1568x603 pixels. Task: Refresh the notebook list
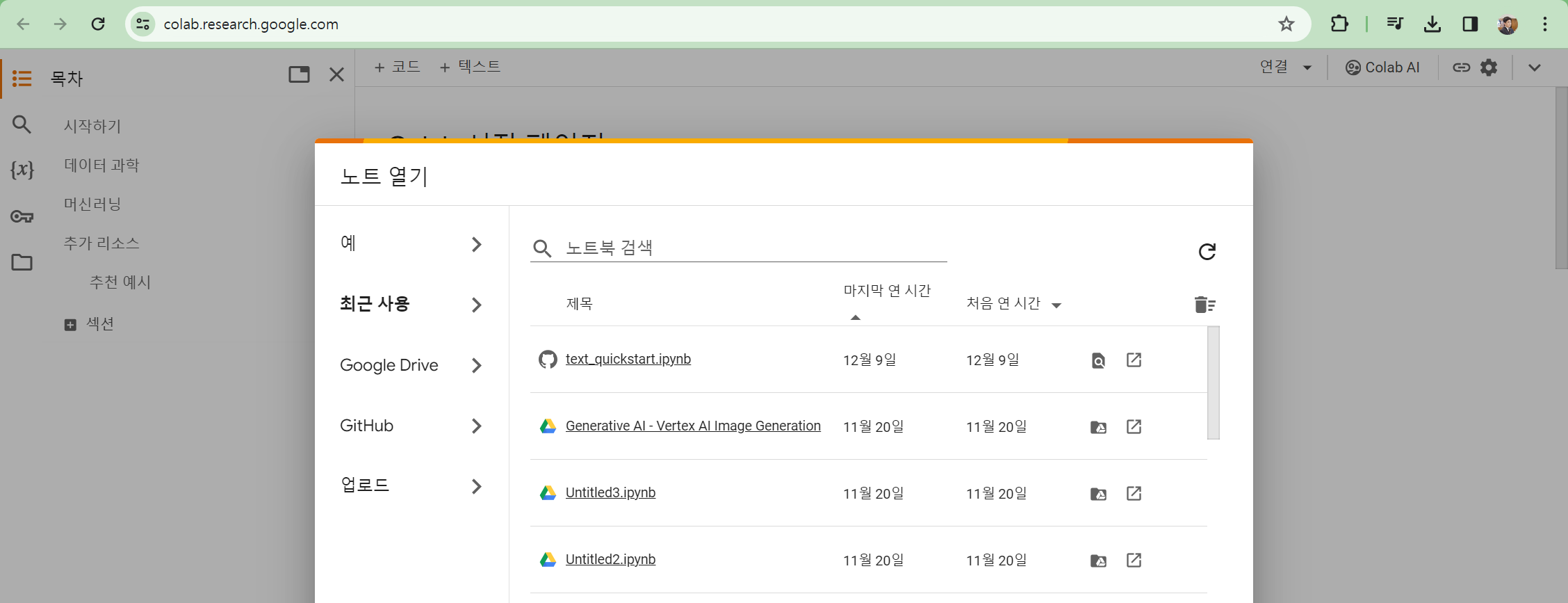coord(1207,251)
